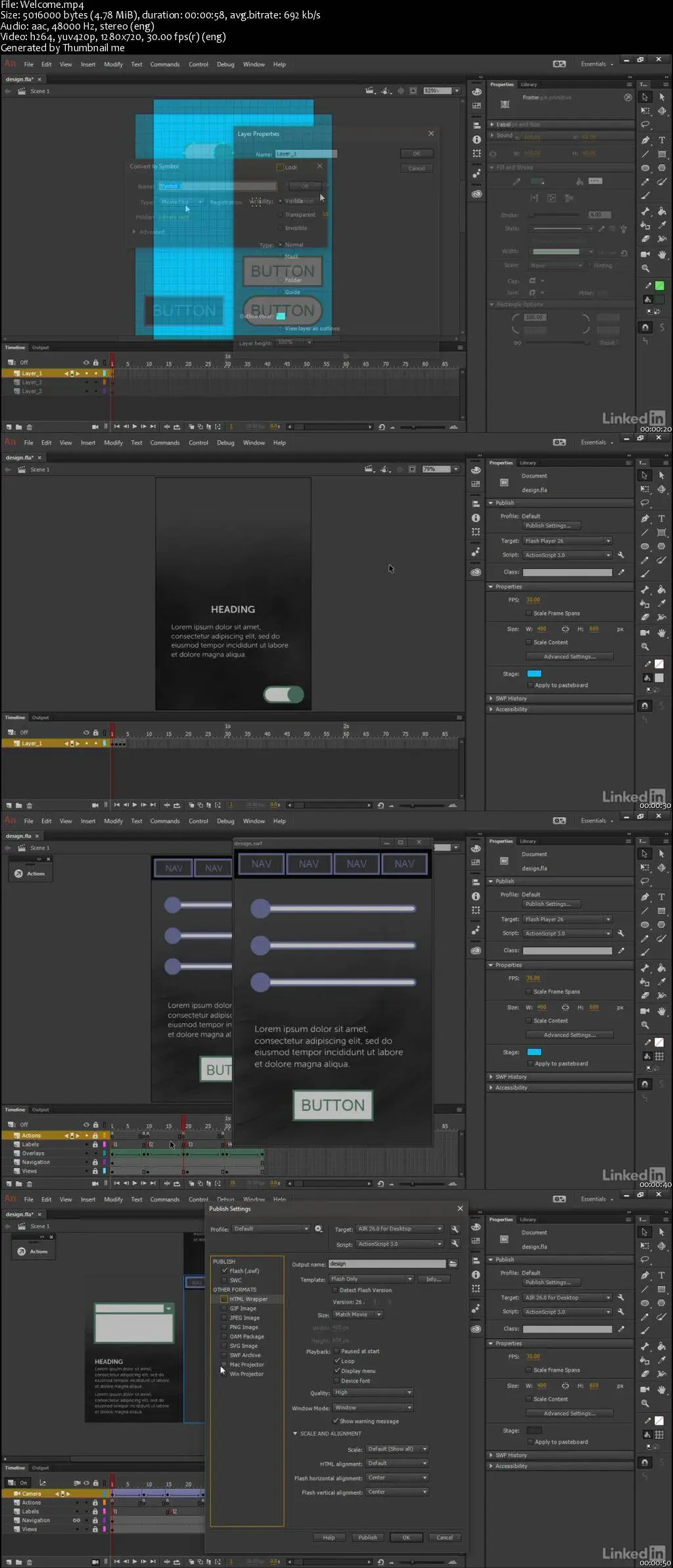The image size is (673, 1568).
Task: Toggle the Display menu checkbox
Action: pyautogui.click(x=336, y=1371)
